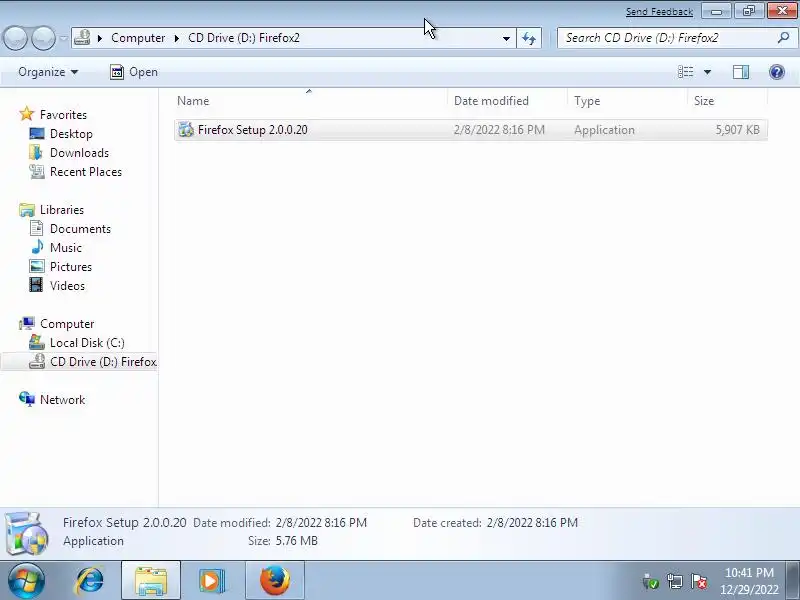Expand the arrow after Computer in address bar
Image resolution: width=800 pixels, height=600 pixels.
point(177,38)
